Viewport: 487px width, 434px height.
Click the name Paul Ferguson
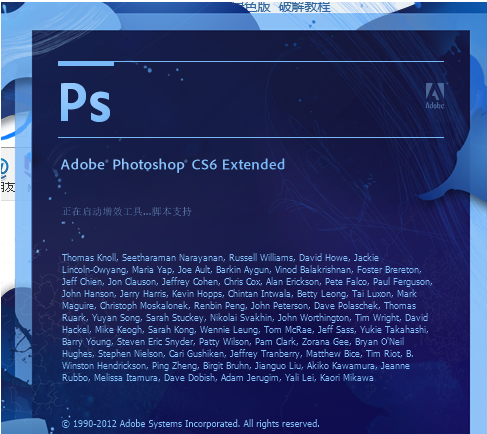tap(402, 282)
